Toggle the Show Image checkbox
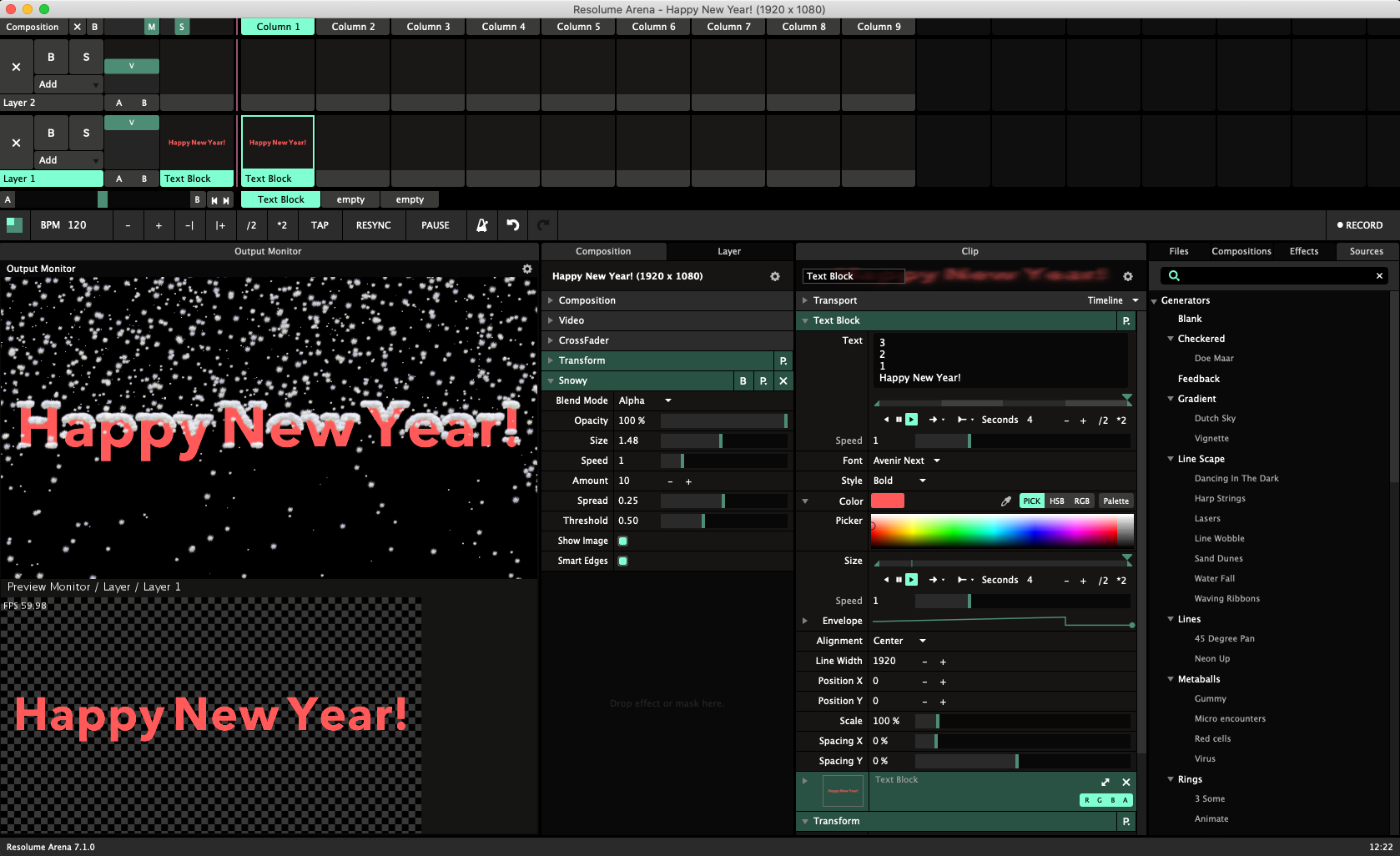1400x856 pixels. (x=622, y=541)
